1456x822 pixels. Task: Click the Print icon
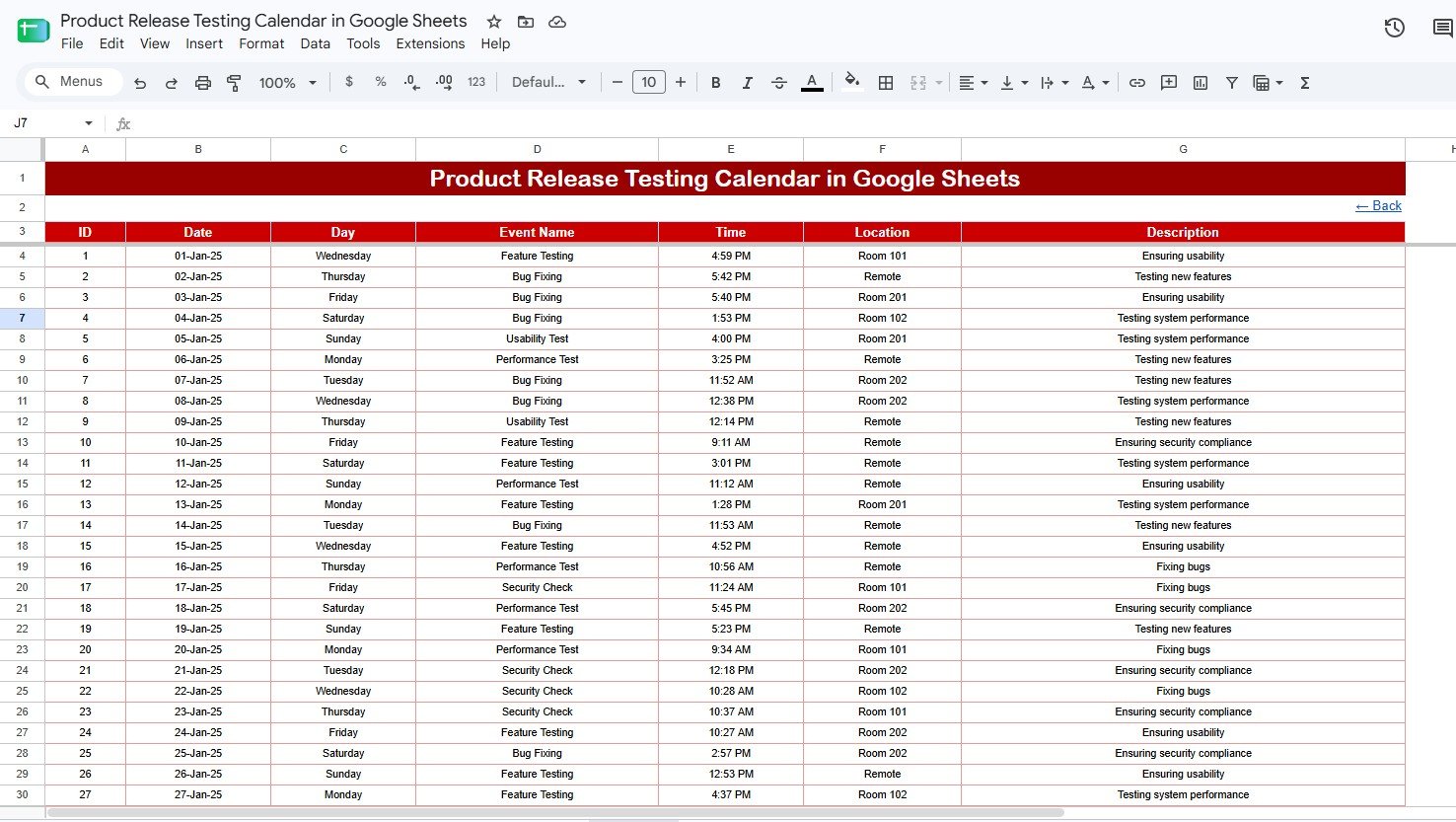click(x=203, y=83)
